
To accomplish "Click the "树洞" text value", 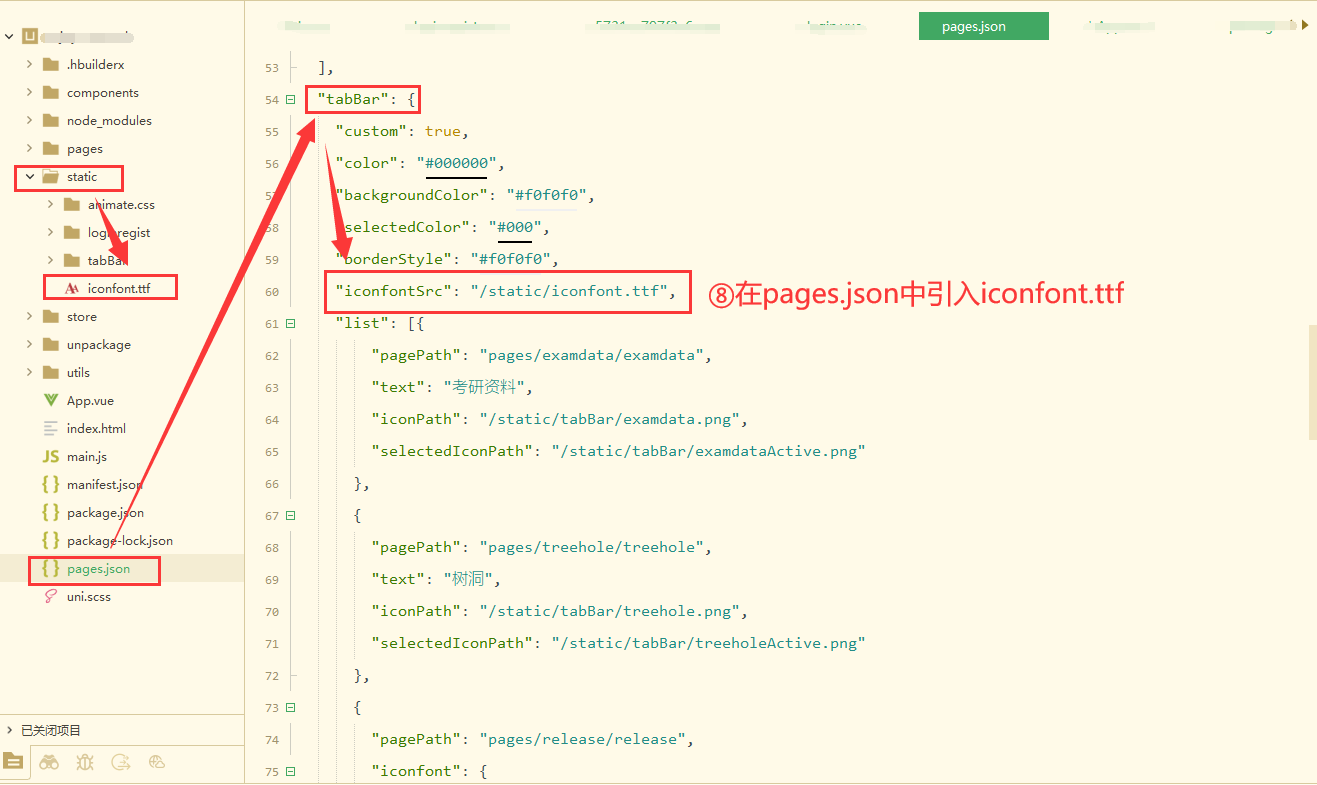I will point(467,579).
